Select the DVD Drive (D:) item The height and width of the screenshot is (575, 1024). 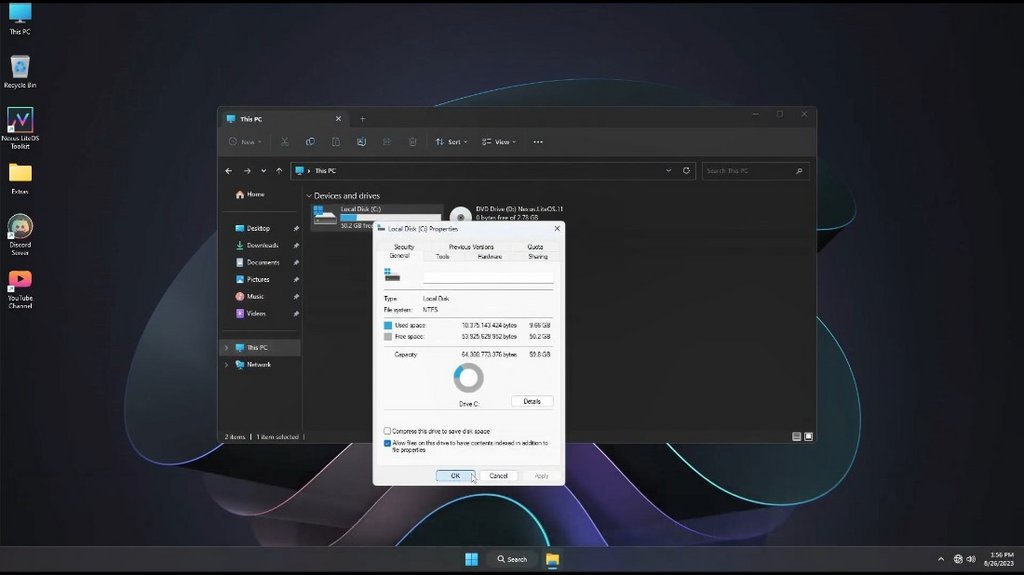507,214
